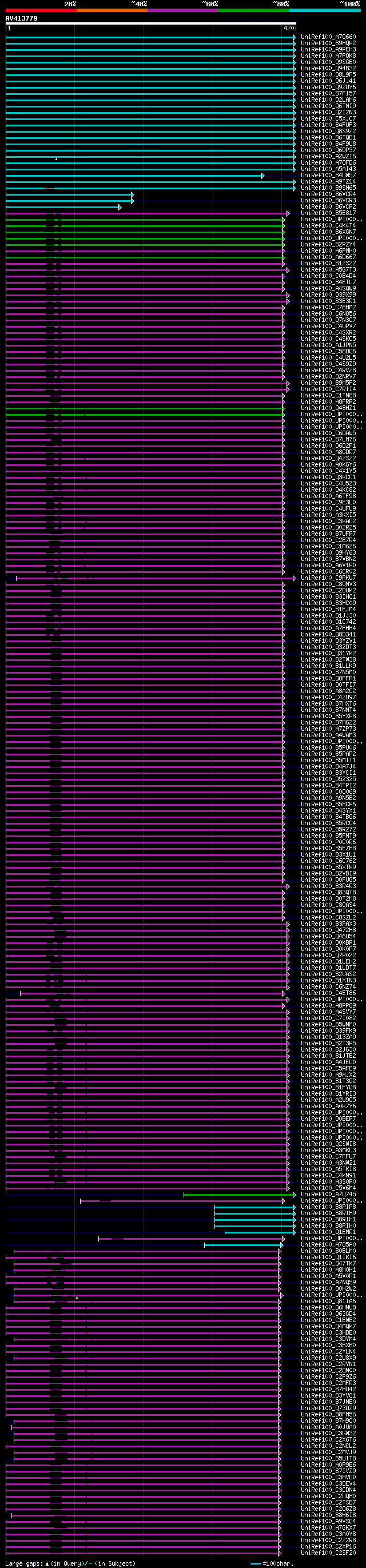Screen dimensions: 366x1568
Task: Click the UniRef100_A7Q660 hit label
Action: (x=328, y=37)
